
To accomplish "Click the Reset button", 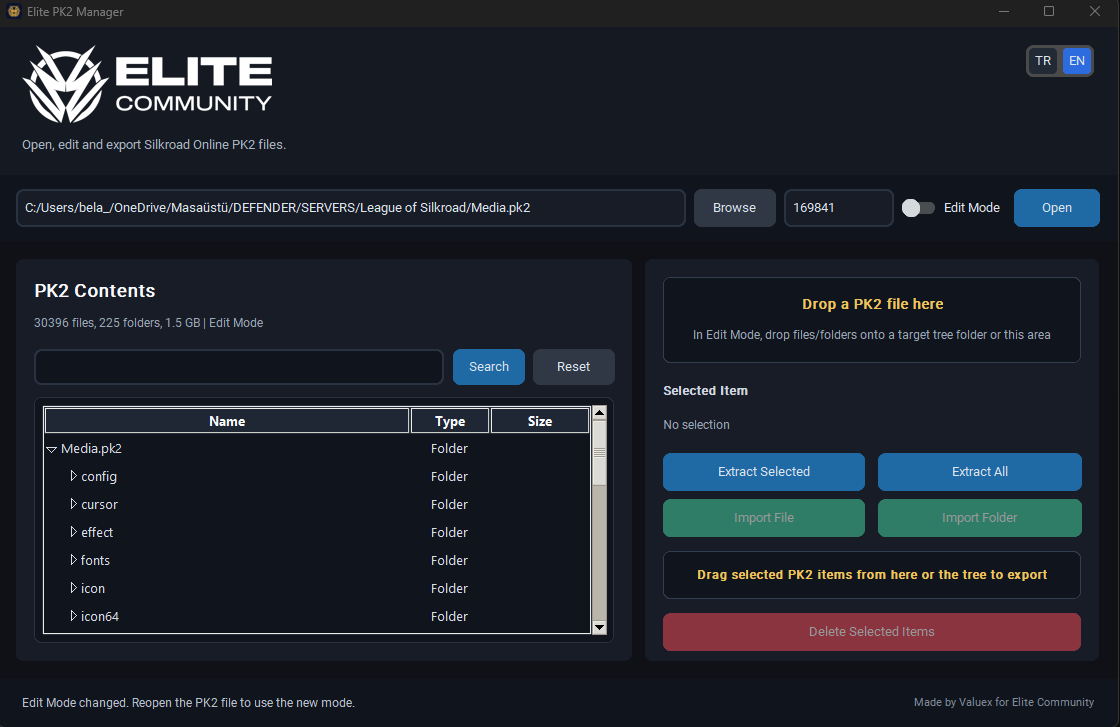I will (574, 366).
